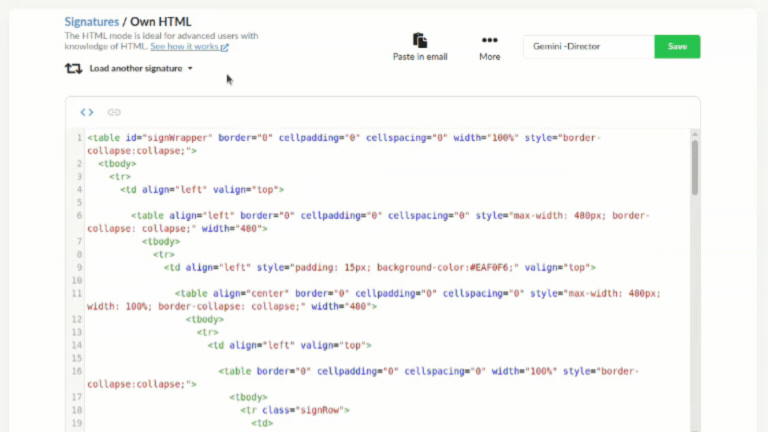Open the More options ellipsis icon
This screenshot has height=432, width=768.
tap(489, 40)
